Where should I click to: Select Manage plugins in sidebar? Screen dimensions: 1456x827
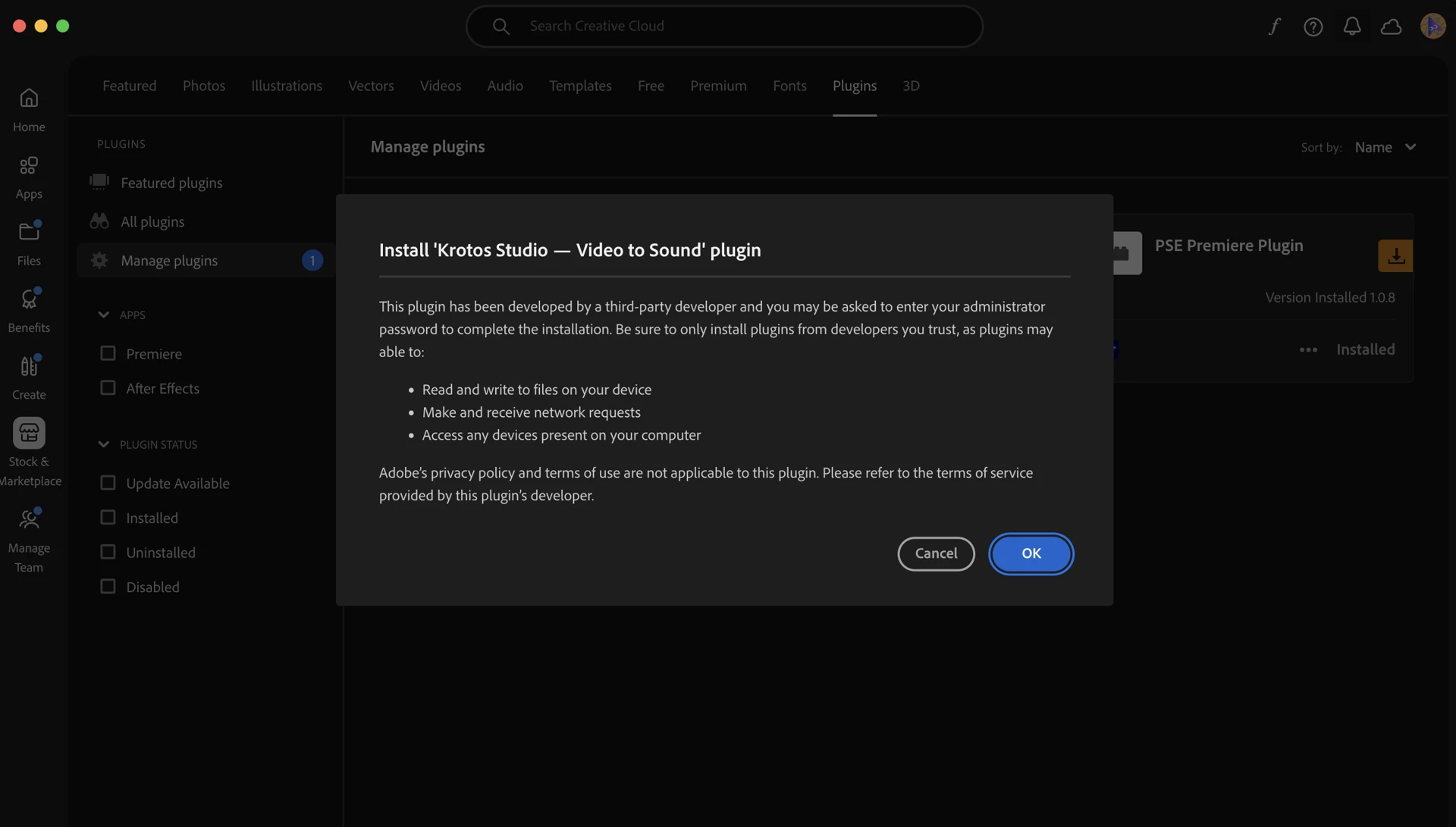pyautogui.click(x=205, y=261)
